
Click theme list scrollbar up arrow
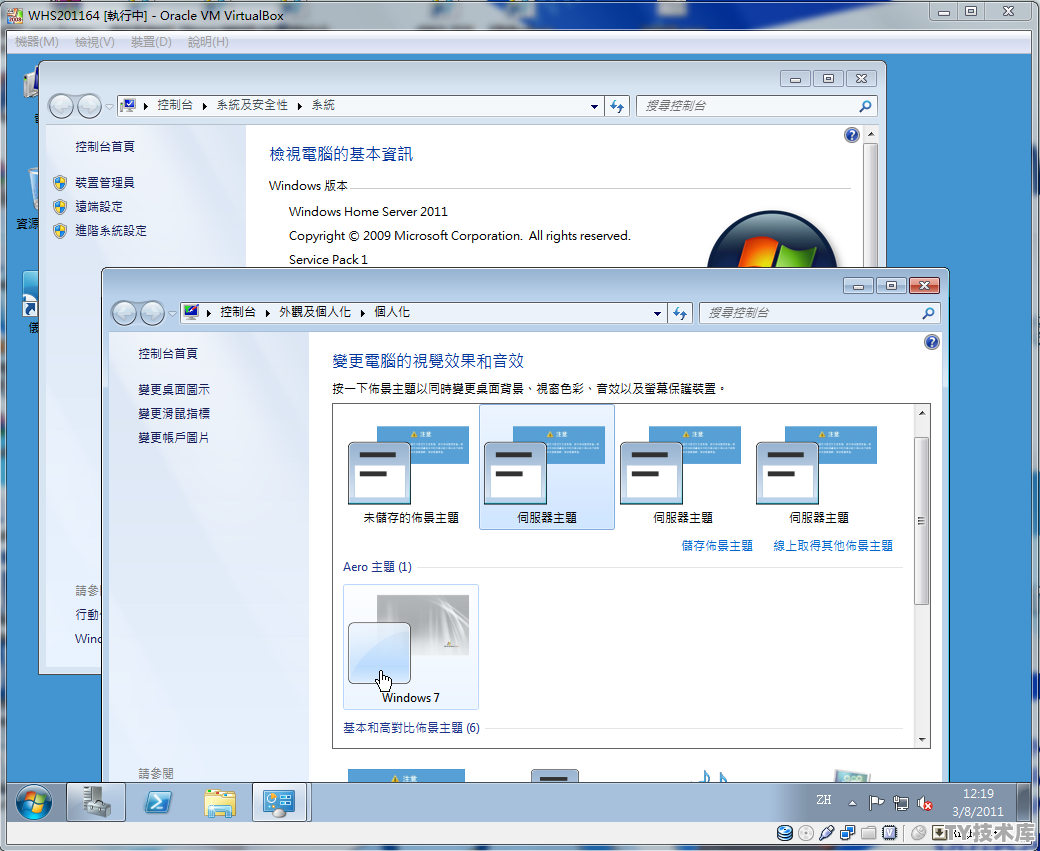[922, 413]
